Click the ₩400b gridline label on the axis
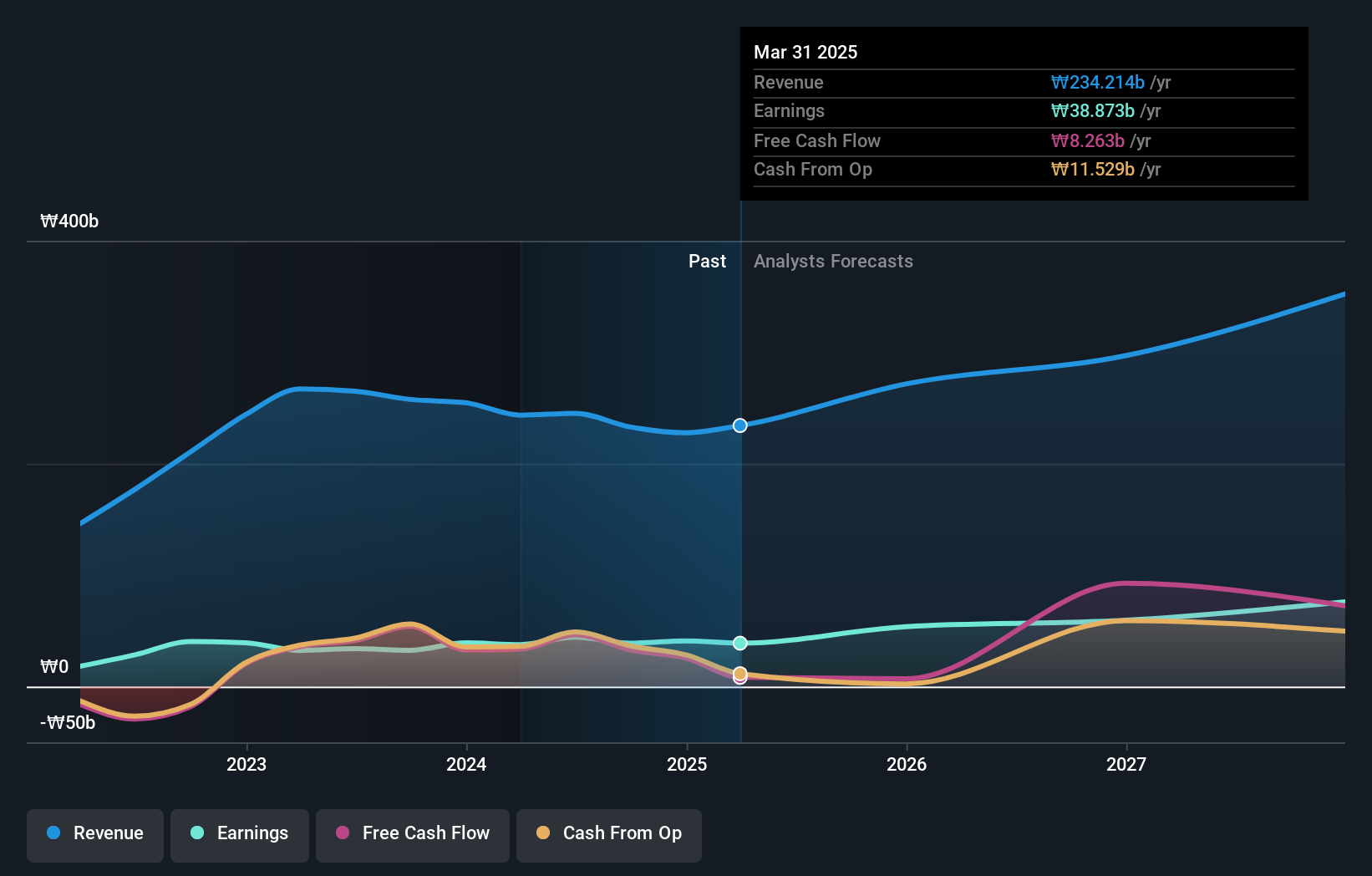This screenshot has height=876, width=1372. pos(69,222)
